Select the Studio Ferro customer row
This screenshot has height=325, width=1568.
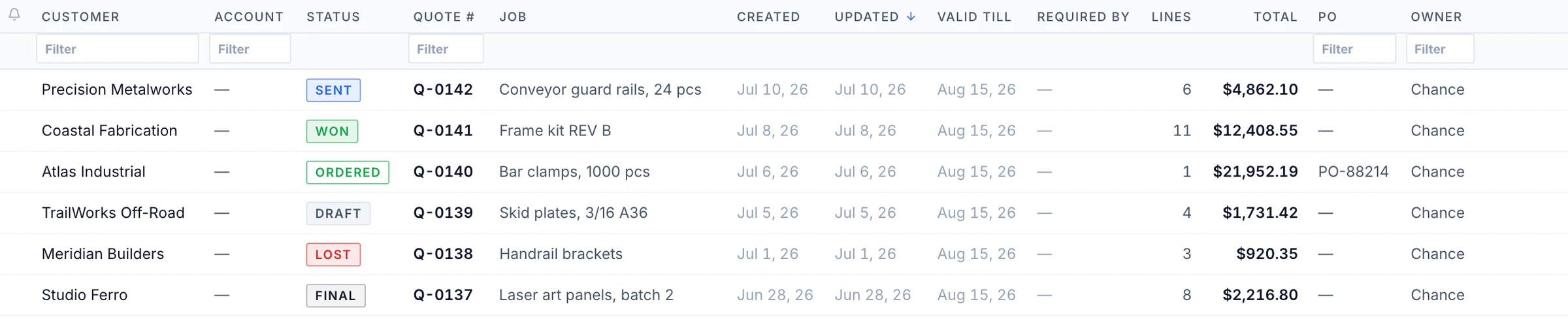[x=784, y=296]
